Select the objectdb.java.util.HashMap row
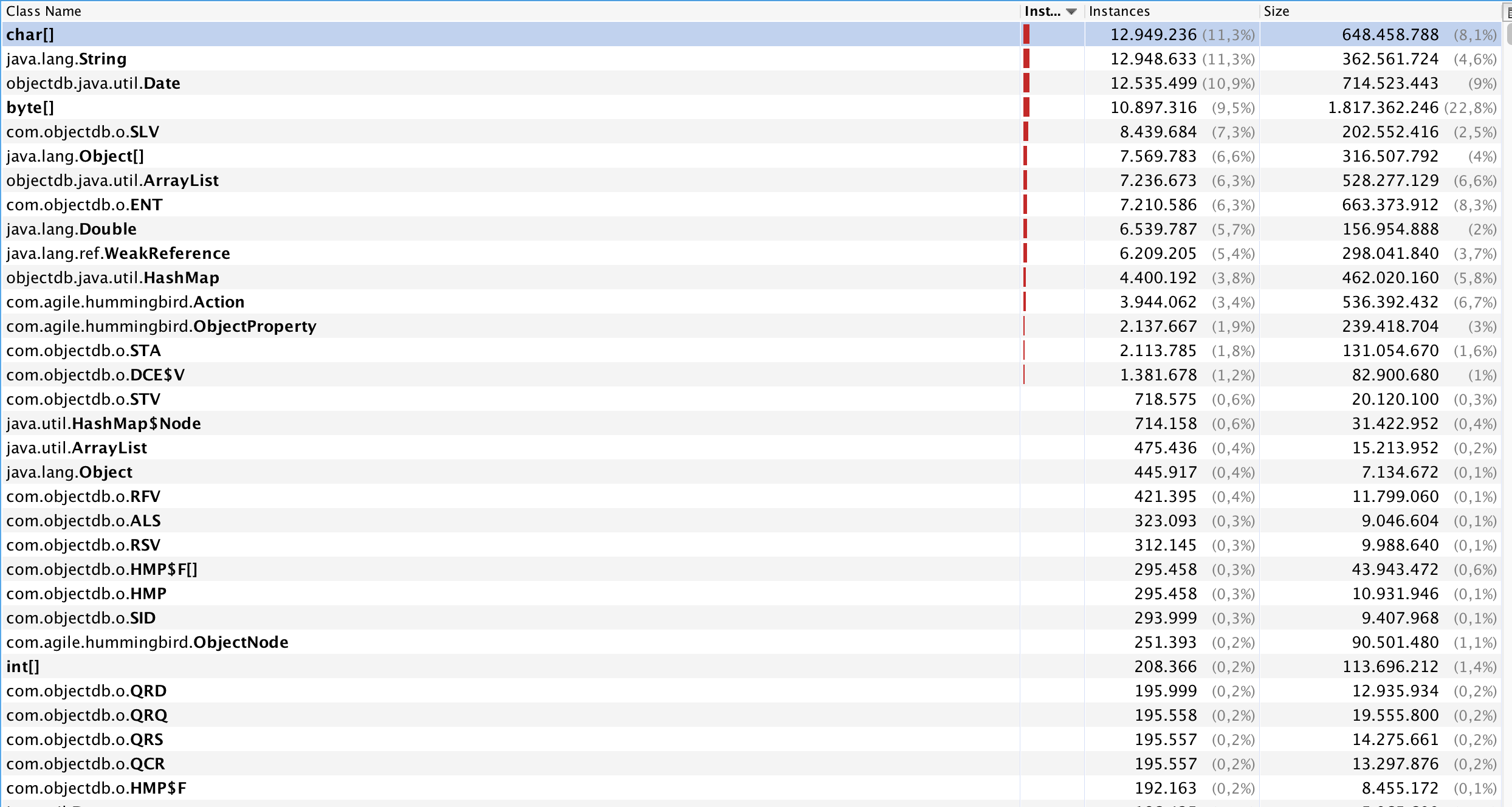This screenshot has height=807, width=1512. (x=751, y=278)
